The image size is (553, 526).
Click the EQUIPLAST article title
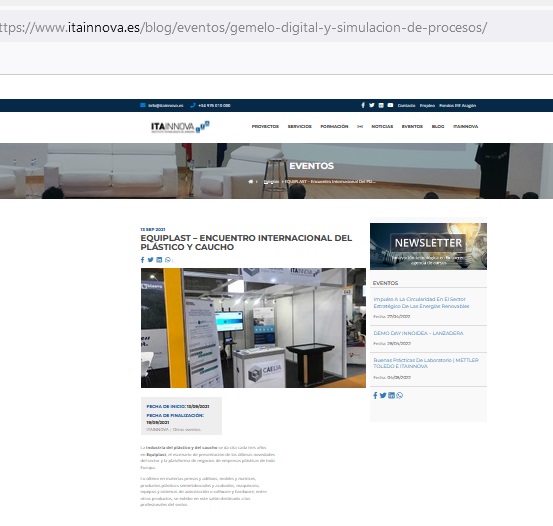(x=246, y=242)
